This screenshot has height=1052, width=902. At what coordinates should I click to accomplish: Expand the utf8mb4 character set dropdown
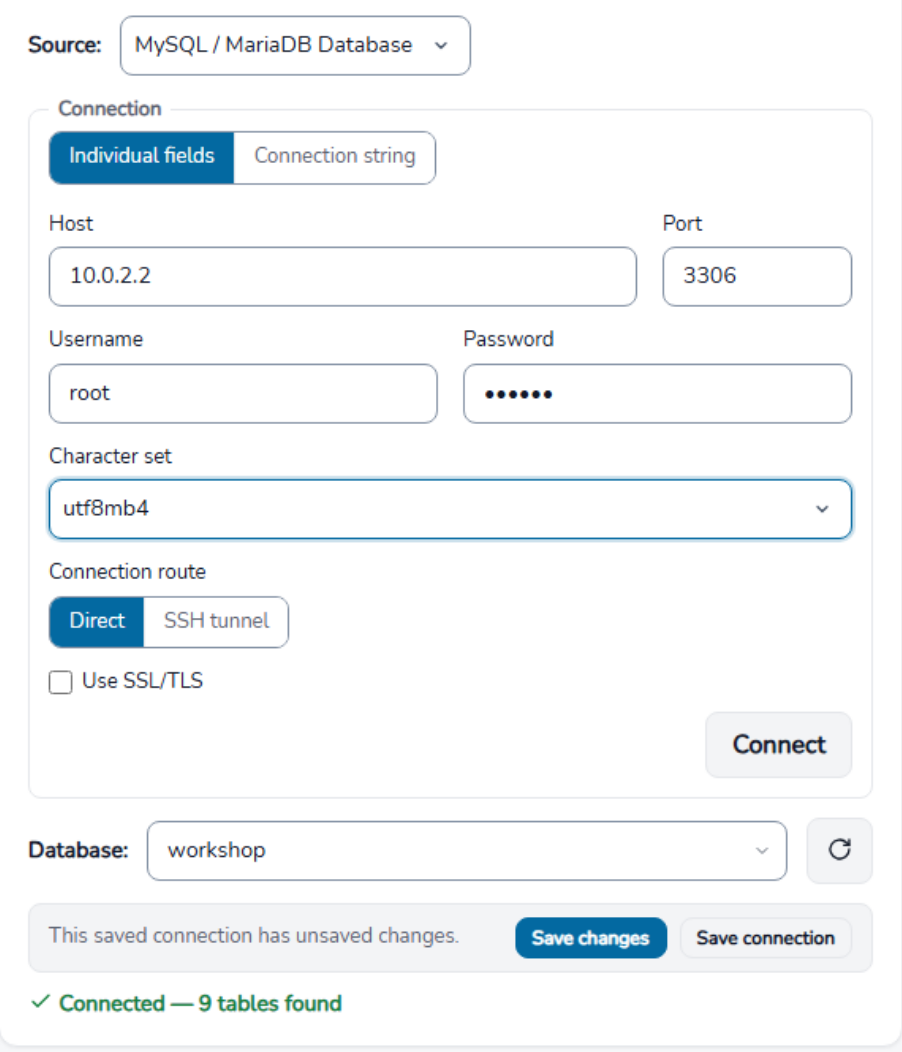point(450,509)
